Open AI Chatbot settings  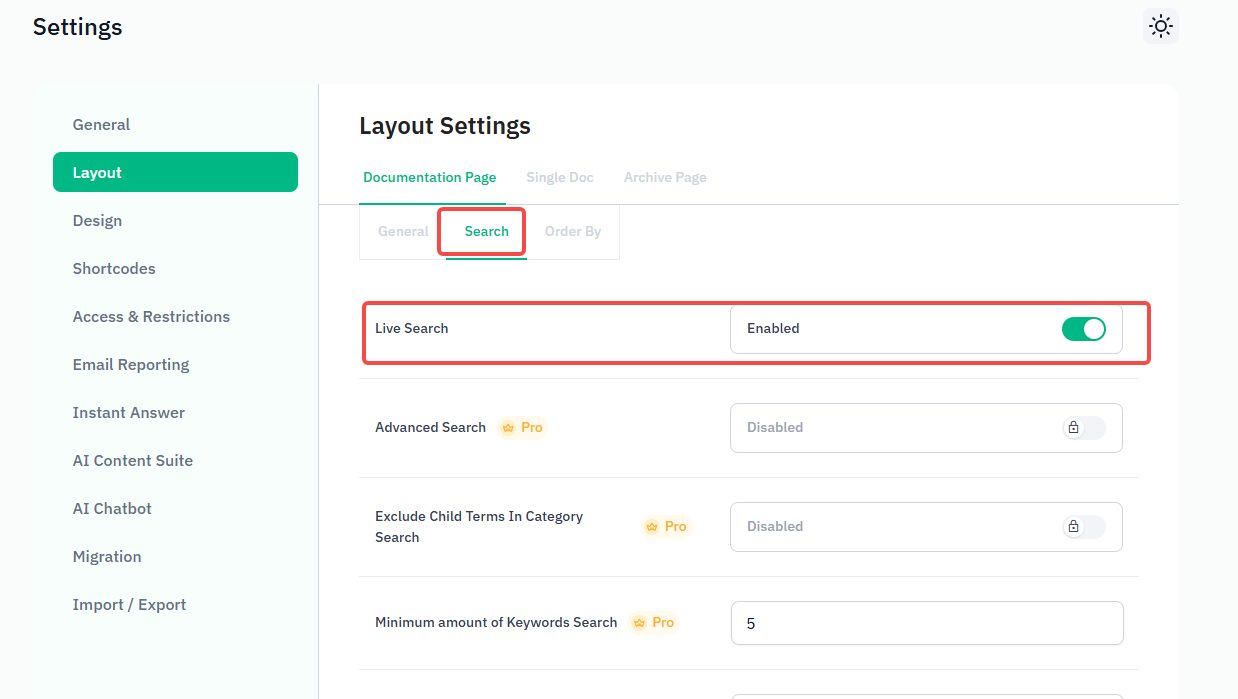click(112, 509)
